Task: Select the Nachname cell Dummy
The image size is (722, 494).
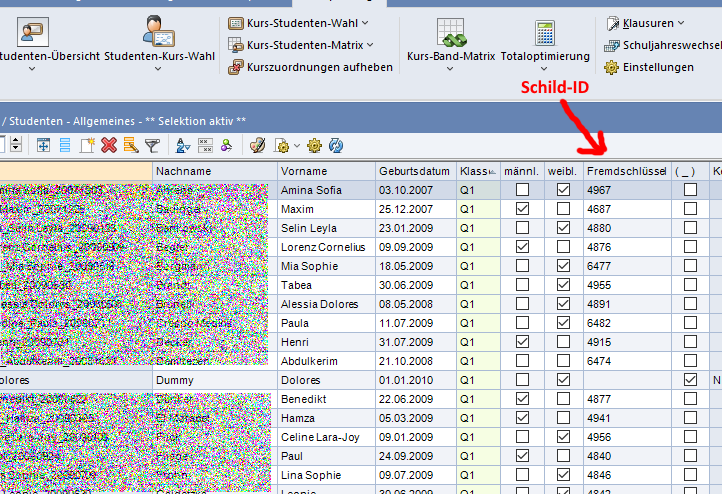Action: coord(215,380)
